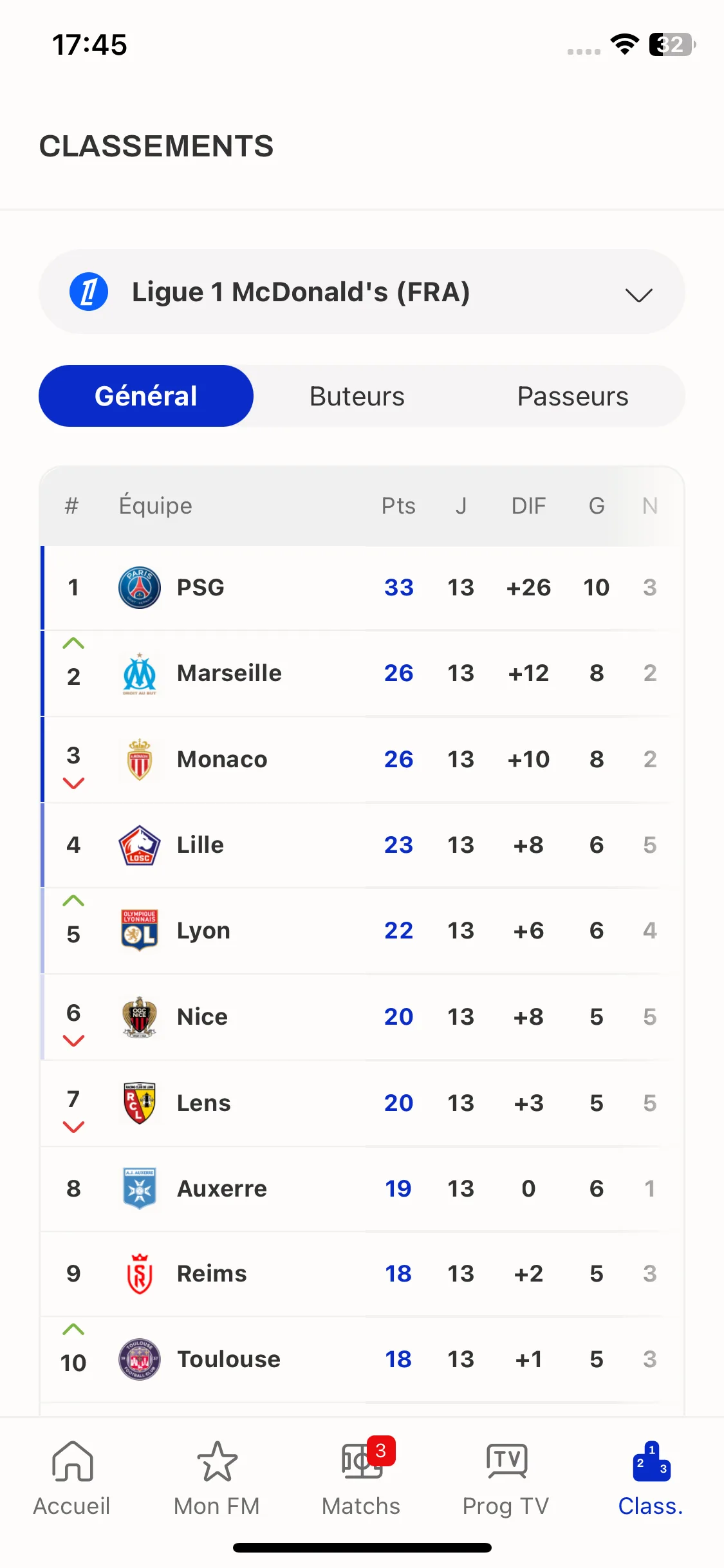The image size is (724, 1568).
Task: Open the Lille team row
Action: tap(362, 845)
